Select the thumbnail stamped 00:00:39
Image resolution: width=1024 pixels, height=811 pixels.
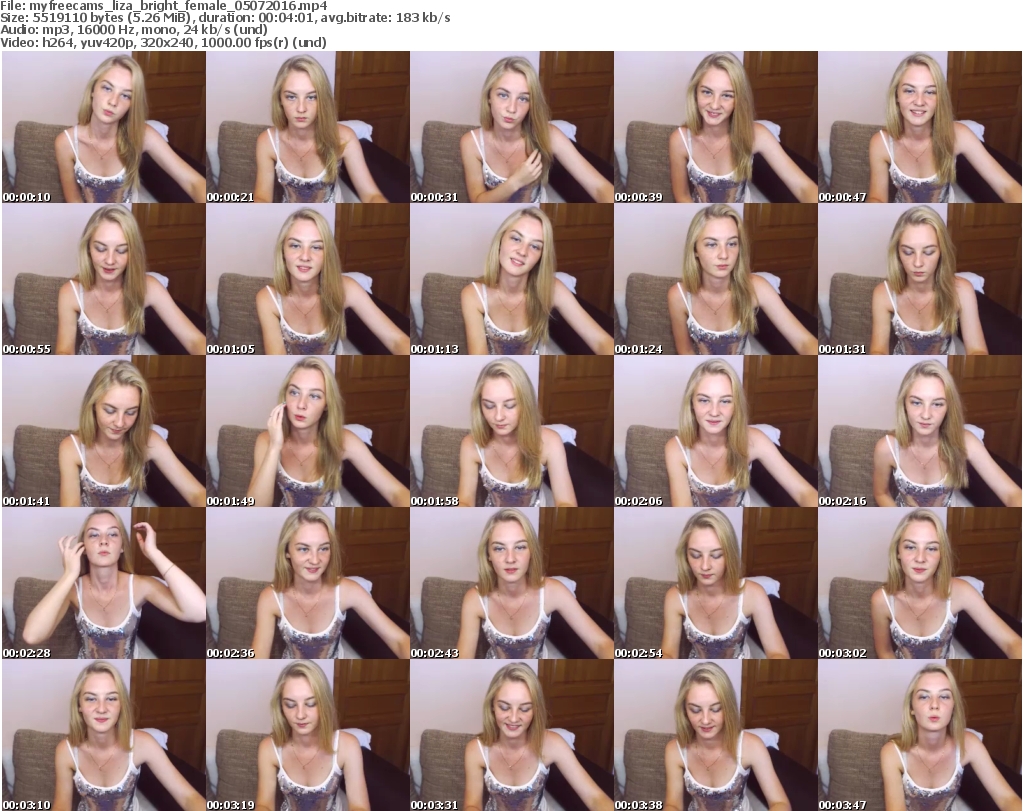coord(716,127)
